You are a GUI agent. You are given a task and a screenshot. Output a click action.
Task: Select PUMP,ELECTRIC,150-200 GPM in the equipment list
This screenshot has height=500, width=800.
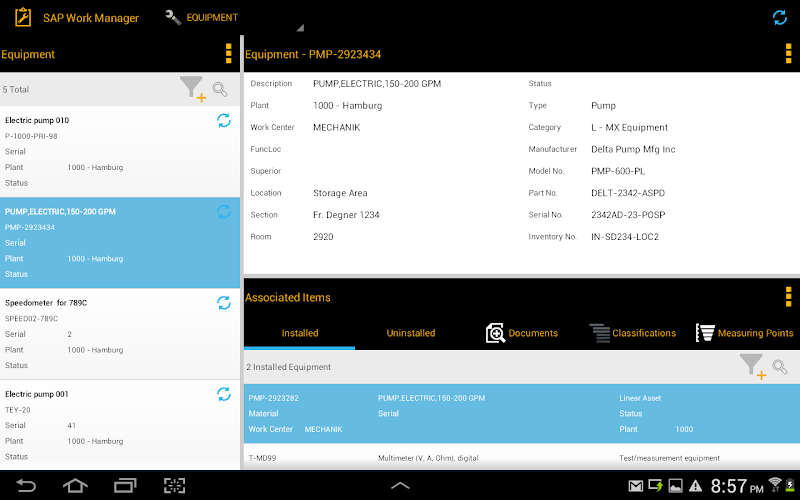click(120, 243)
